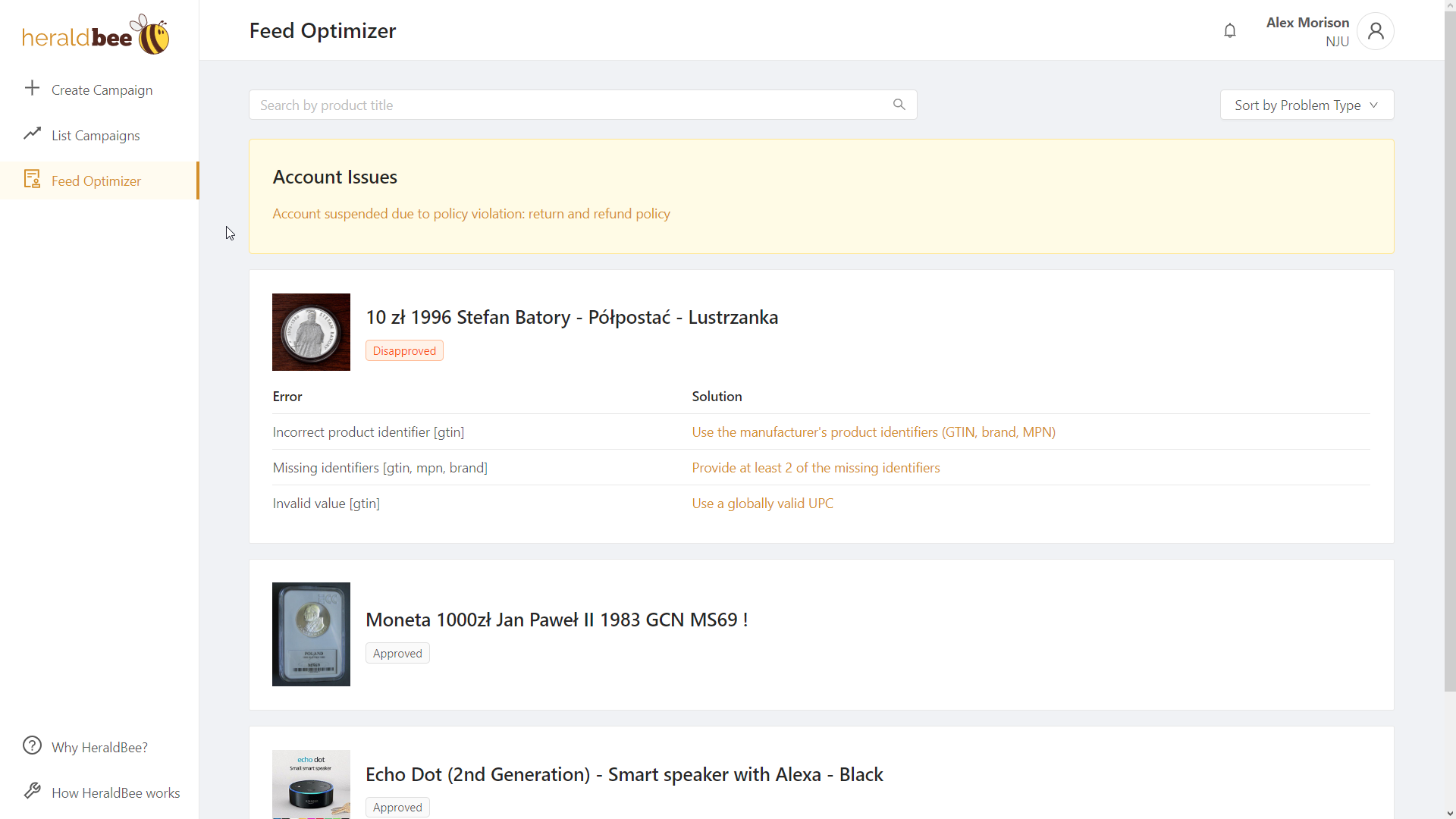The width and height of the screenshot is (1456, 819).
Task: Click the How HeraldBee works wrench icon
Action: 32,792
